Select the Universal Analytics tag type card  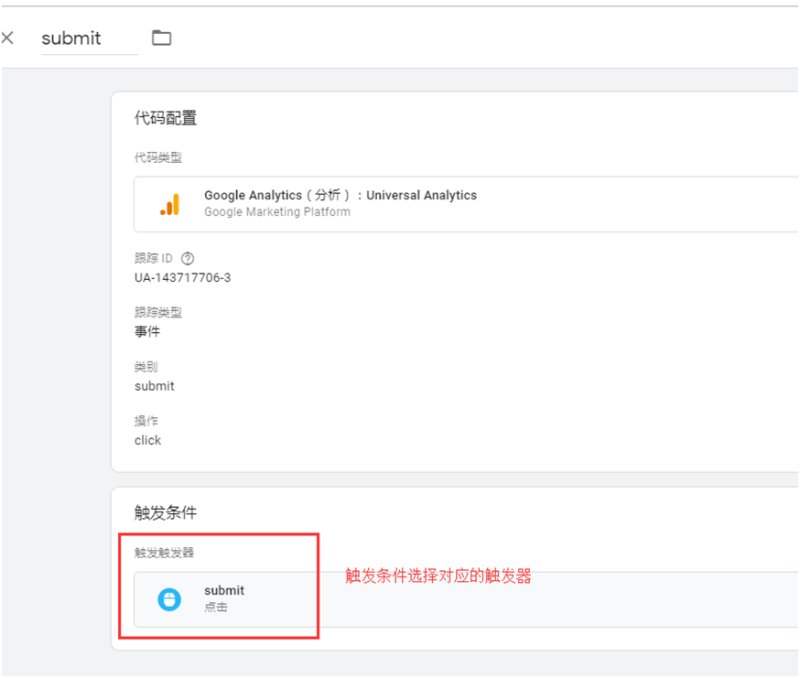(x=466, y=204)
